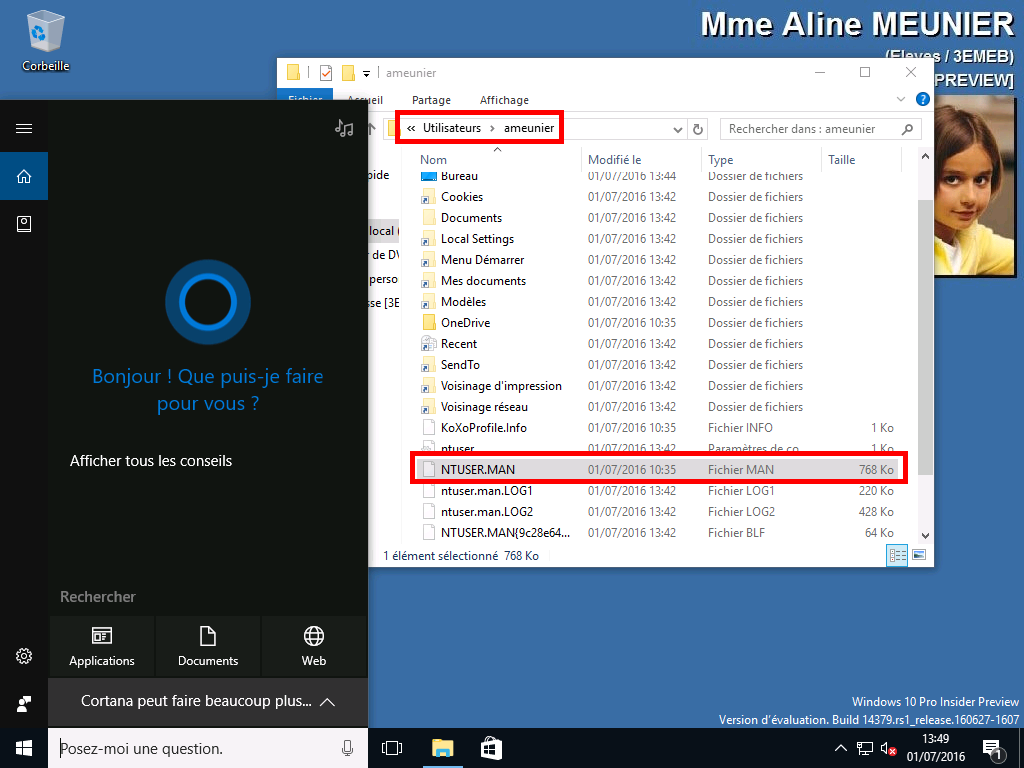Switch to large icons view in Explorer
Image resolution: width=1024 pixels, height=768 pixels.
tap(919, 555)
